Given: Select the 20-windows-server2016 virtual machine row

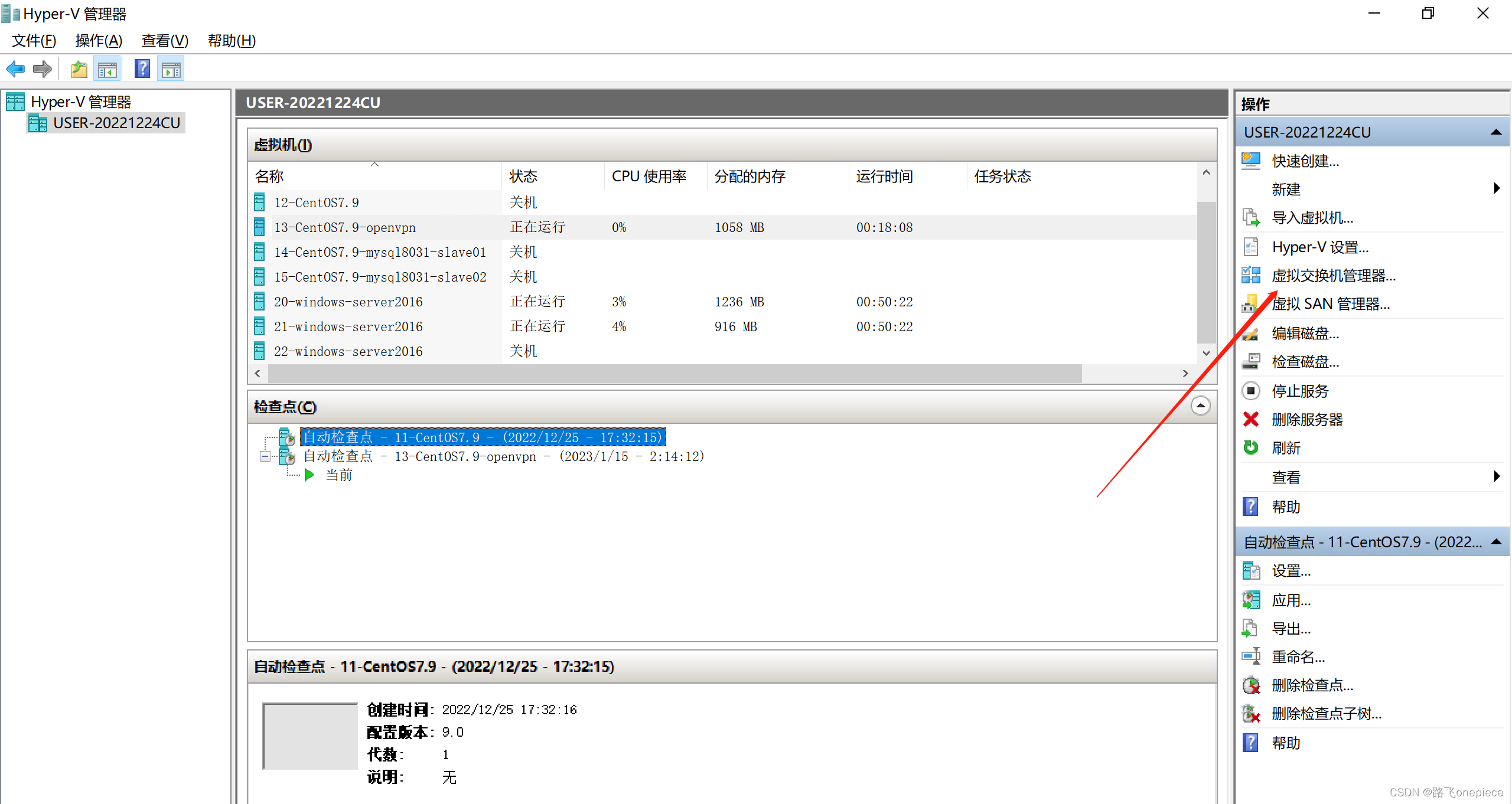Looking at the screenshot, I should (348, 302).
